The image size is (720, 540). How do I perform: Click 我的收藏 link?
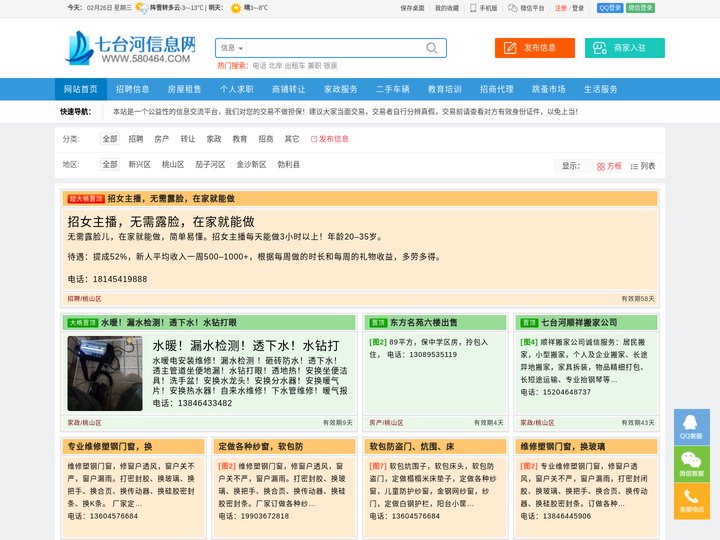pyautogui.click(x=447, y=8)
